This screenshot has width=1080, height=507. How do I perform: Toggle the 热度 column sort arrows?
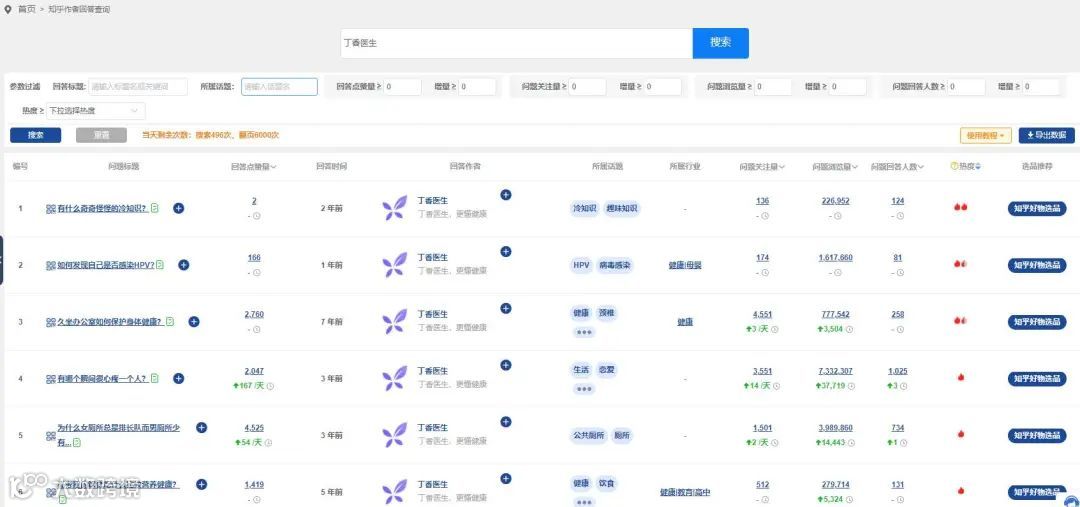[978, 167]
